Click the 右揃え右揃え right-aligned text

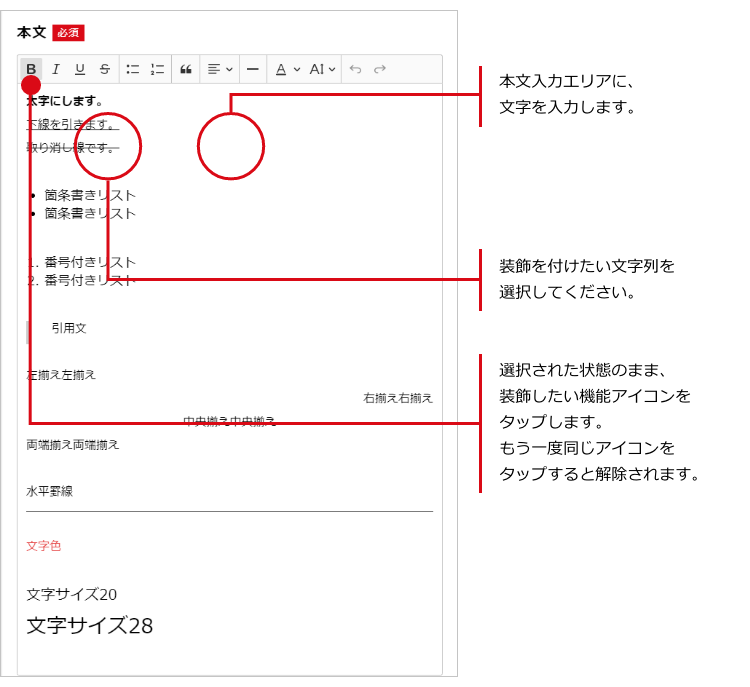[398, 398]
